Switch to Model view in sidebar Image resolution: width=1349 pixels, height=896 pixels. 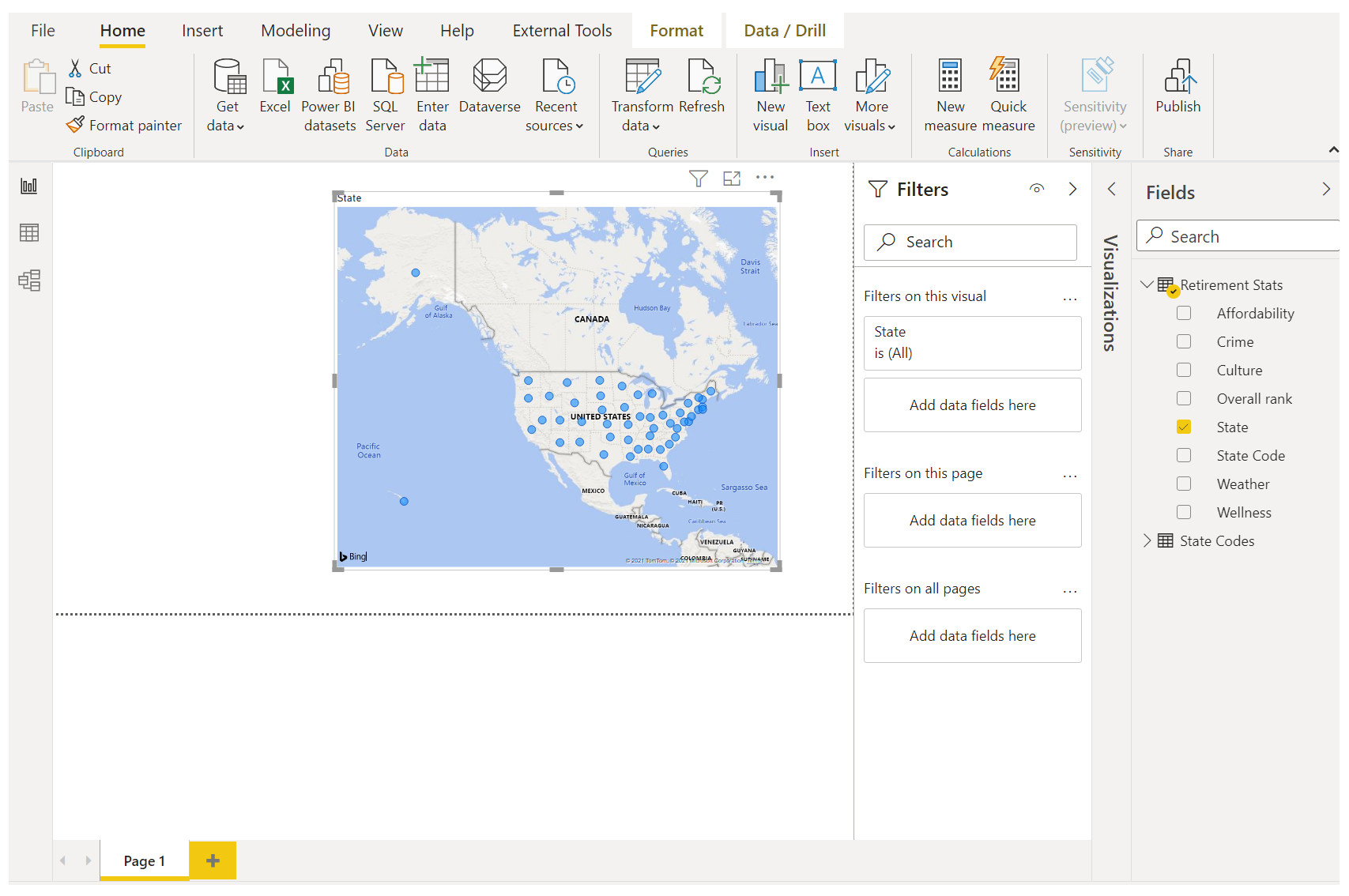[x=29, y=280]
